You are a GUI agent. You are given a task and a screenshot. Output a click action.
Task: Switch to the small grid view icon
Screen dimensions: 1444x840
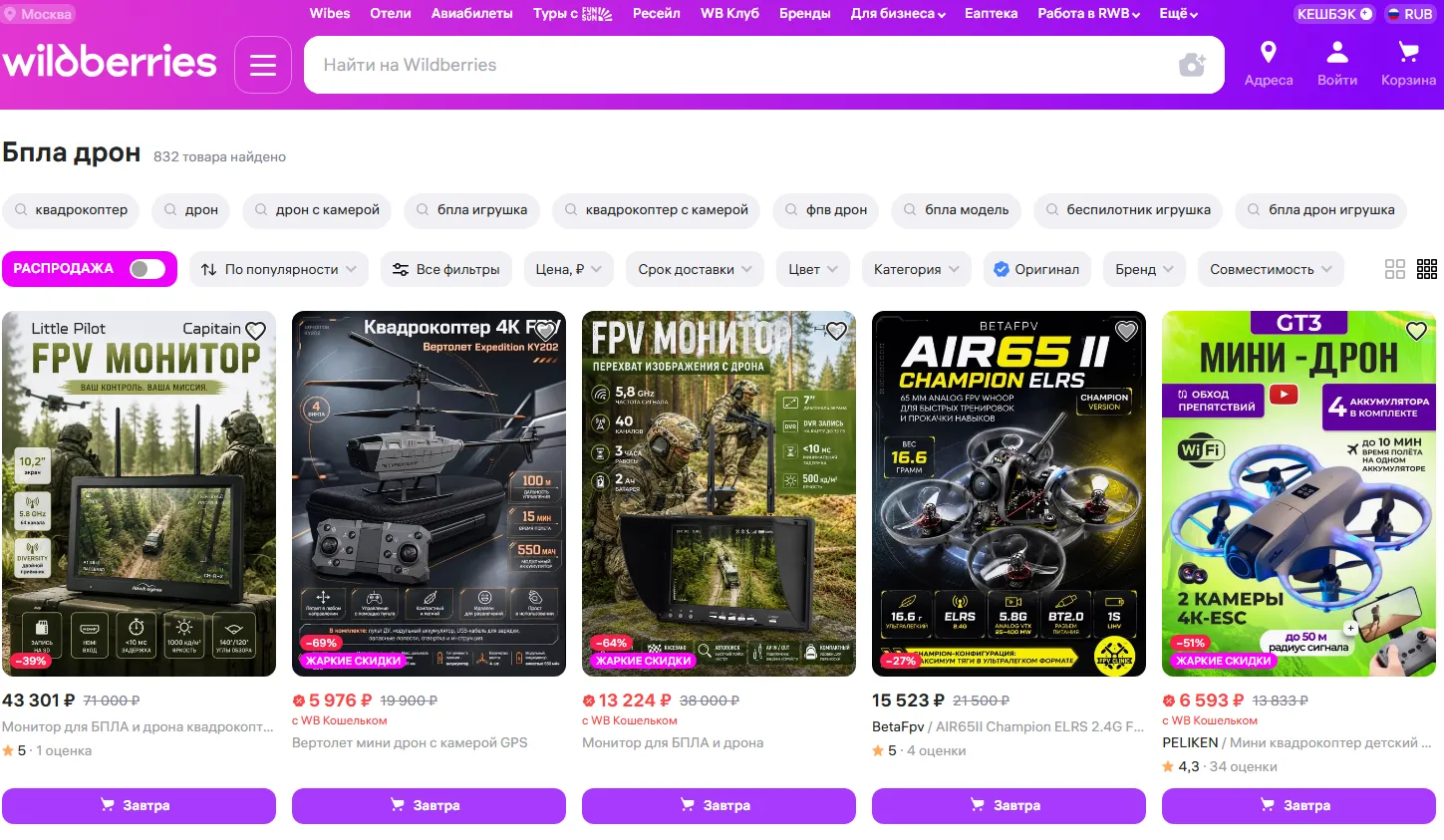[1427, 269]
